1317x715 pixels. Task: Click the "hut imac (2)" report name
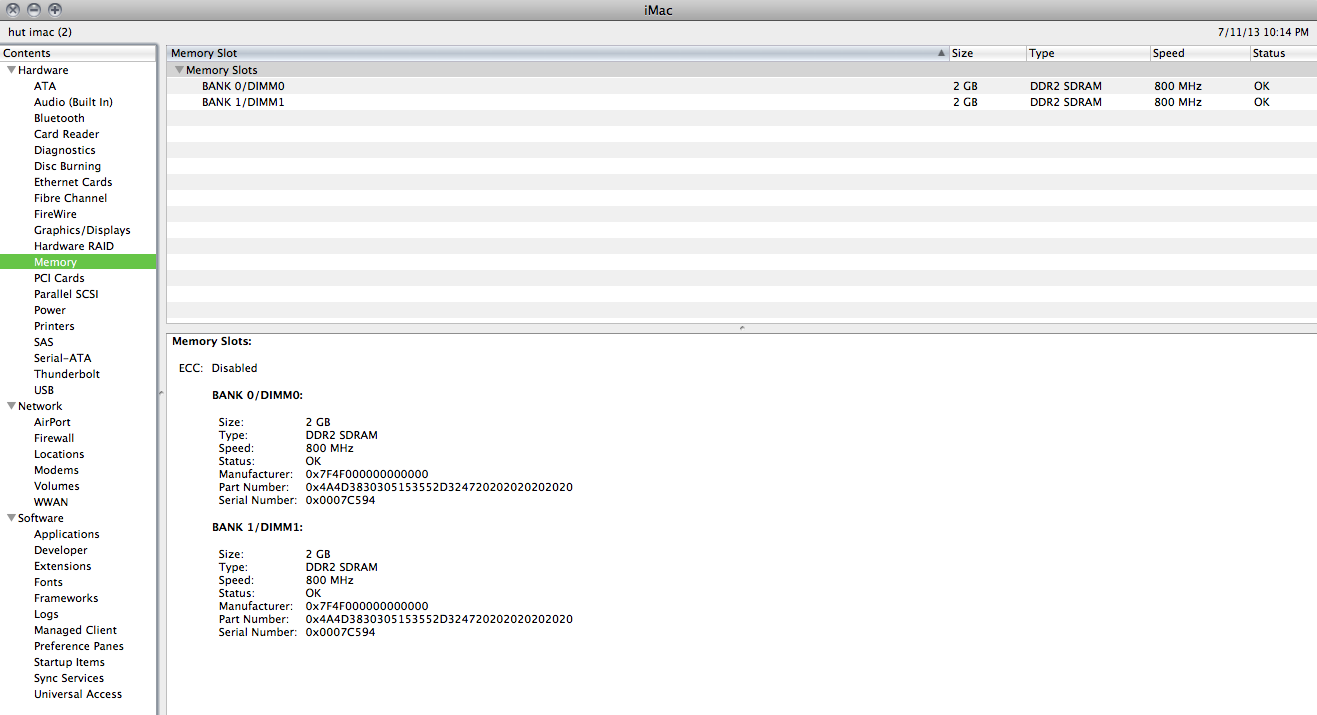click(40, 32)
